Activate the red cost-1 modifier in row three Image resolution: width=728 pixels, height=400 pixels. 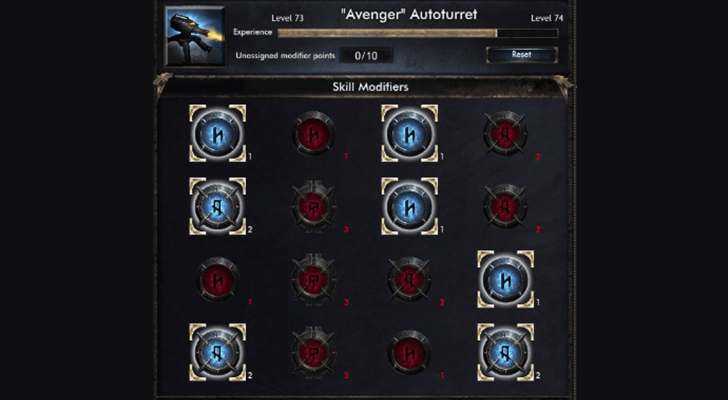pos(217,279)
